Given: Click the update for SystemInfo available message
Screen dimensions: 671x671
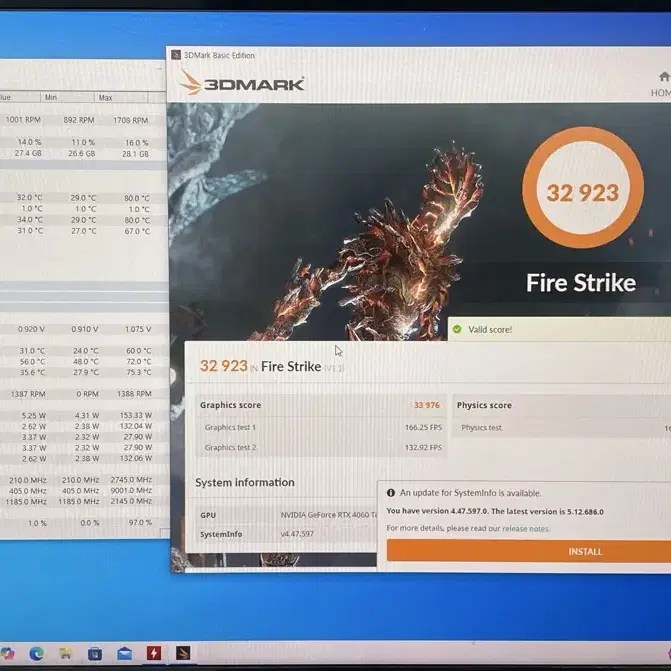Looking at the screenshot, I should (x=470, y=493).
